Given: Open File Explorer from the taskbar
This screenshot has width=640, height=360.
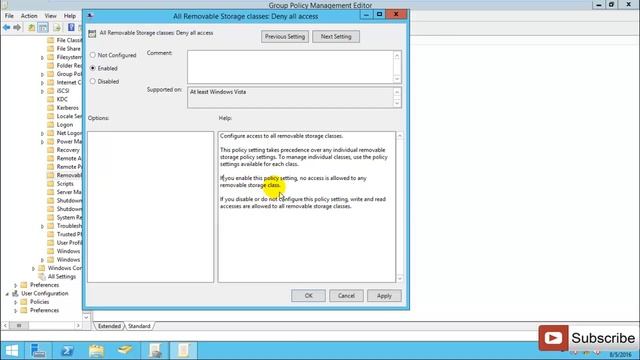Looking at the screenshot, I should coord(96,351).
